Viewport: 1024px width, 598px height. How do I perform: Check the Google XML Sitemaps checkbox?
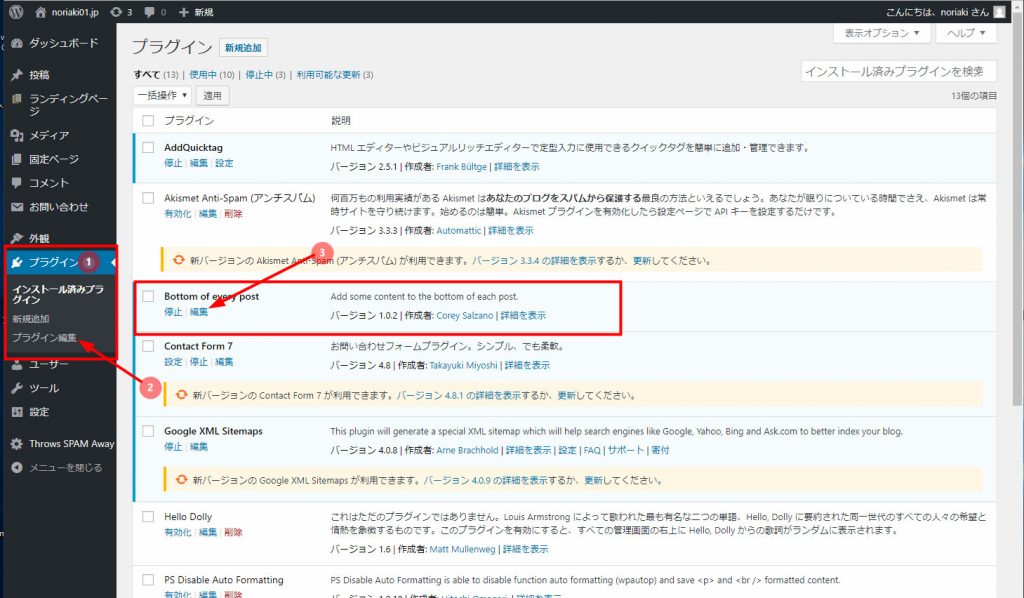(148, 431)
